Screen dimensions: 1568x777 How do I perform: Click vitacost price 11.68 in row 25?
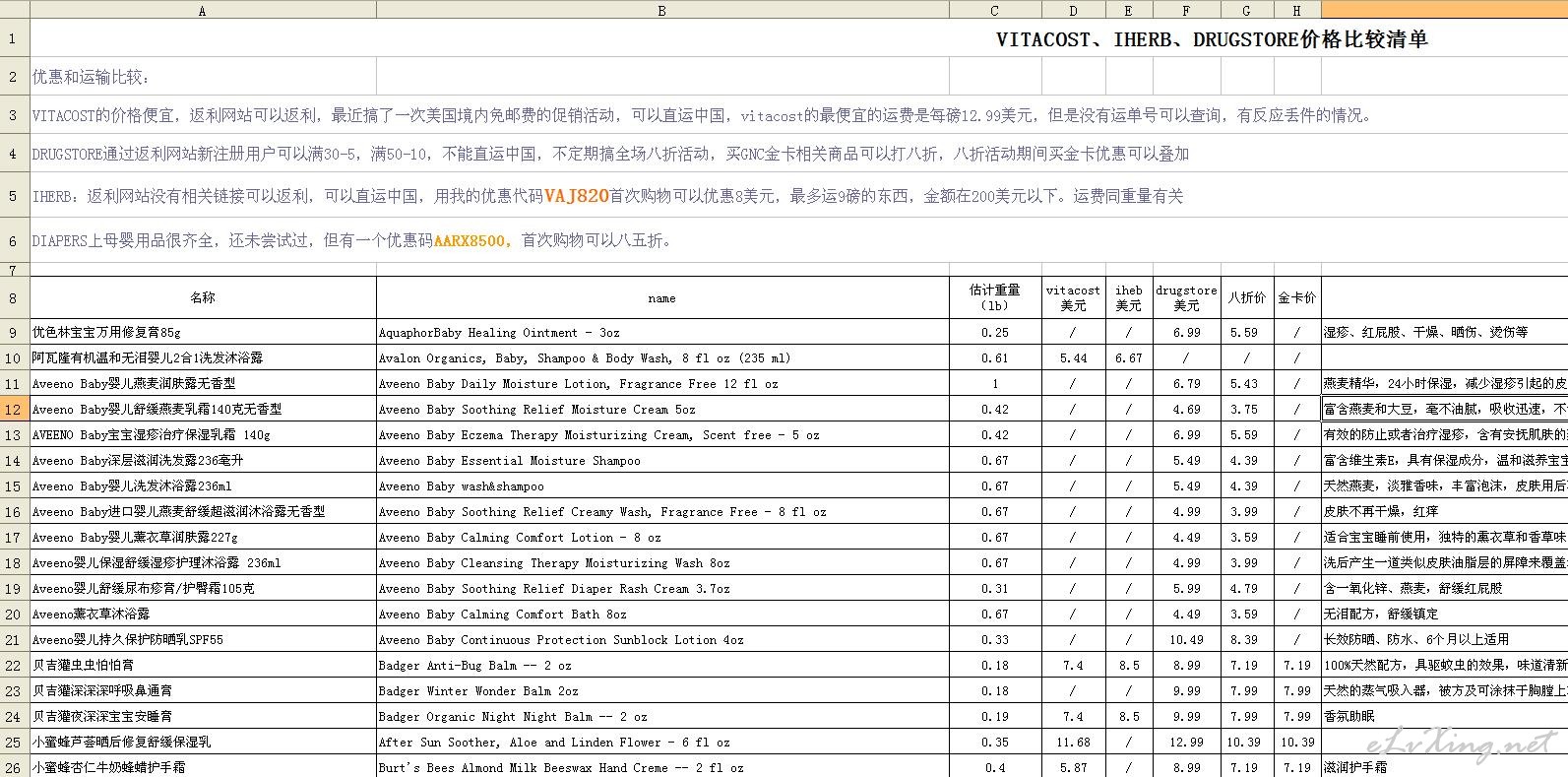point(1073,742)
